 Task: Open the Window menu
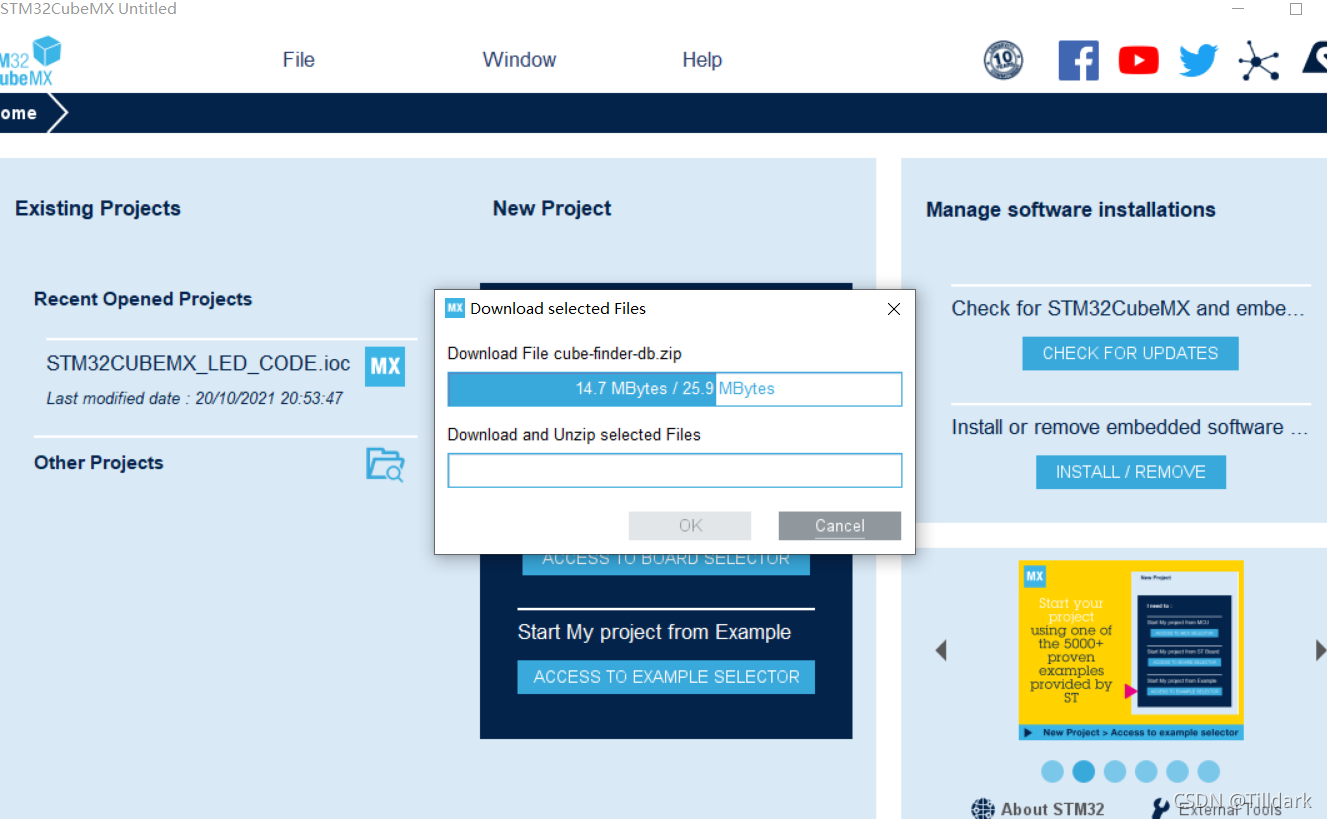pos(520,60)
